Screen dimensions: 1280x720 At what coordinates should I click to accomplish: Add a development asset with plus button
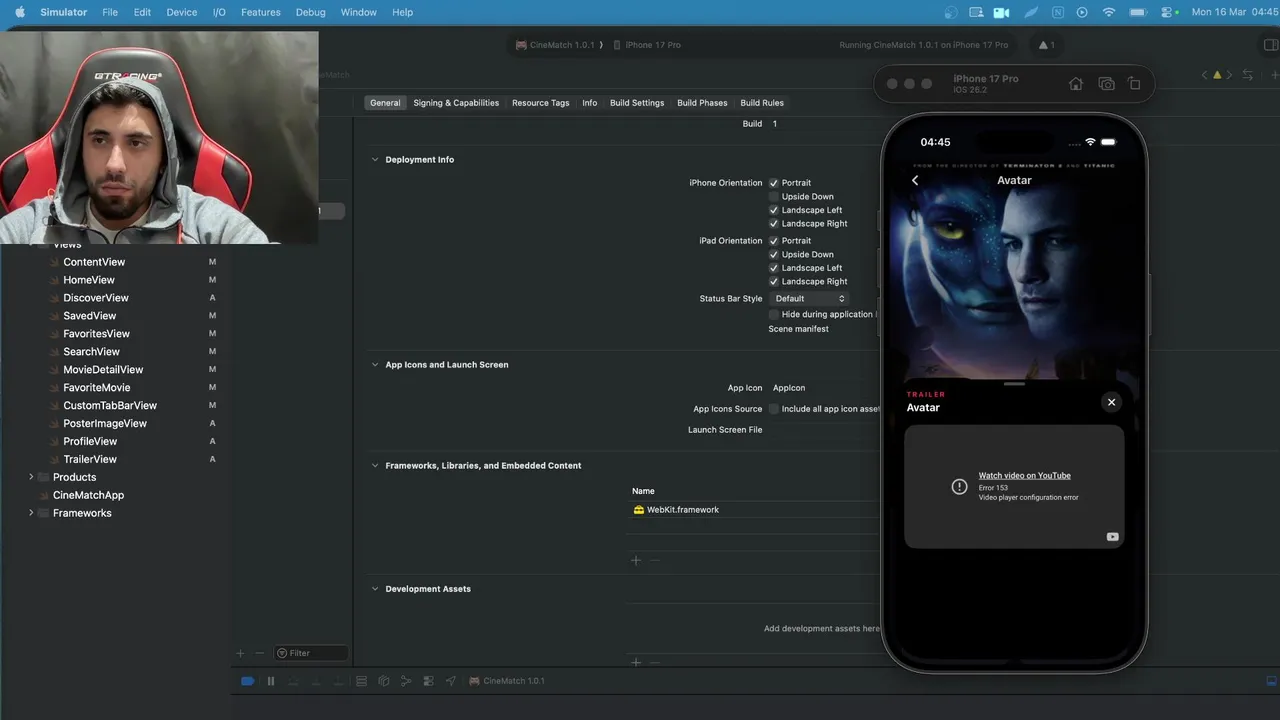coord(635,662)
